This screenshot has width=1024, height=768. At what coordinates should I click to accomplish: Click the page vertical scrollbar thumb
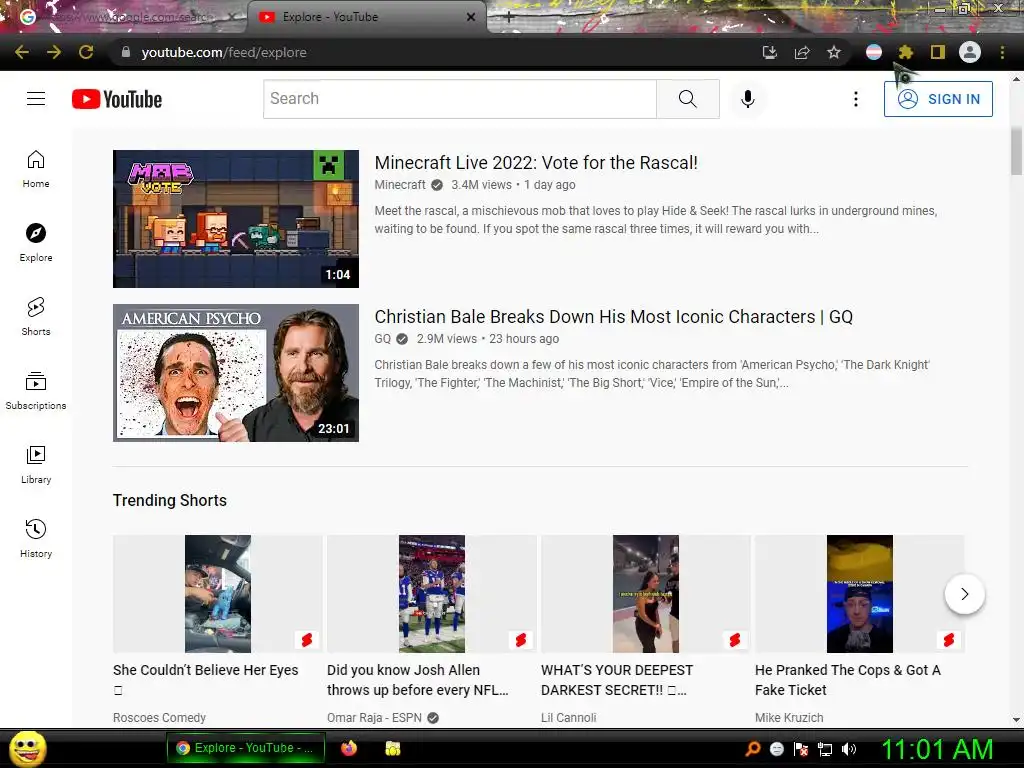(1016, 152)
